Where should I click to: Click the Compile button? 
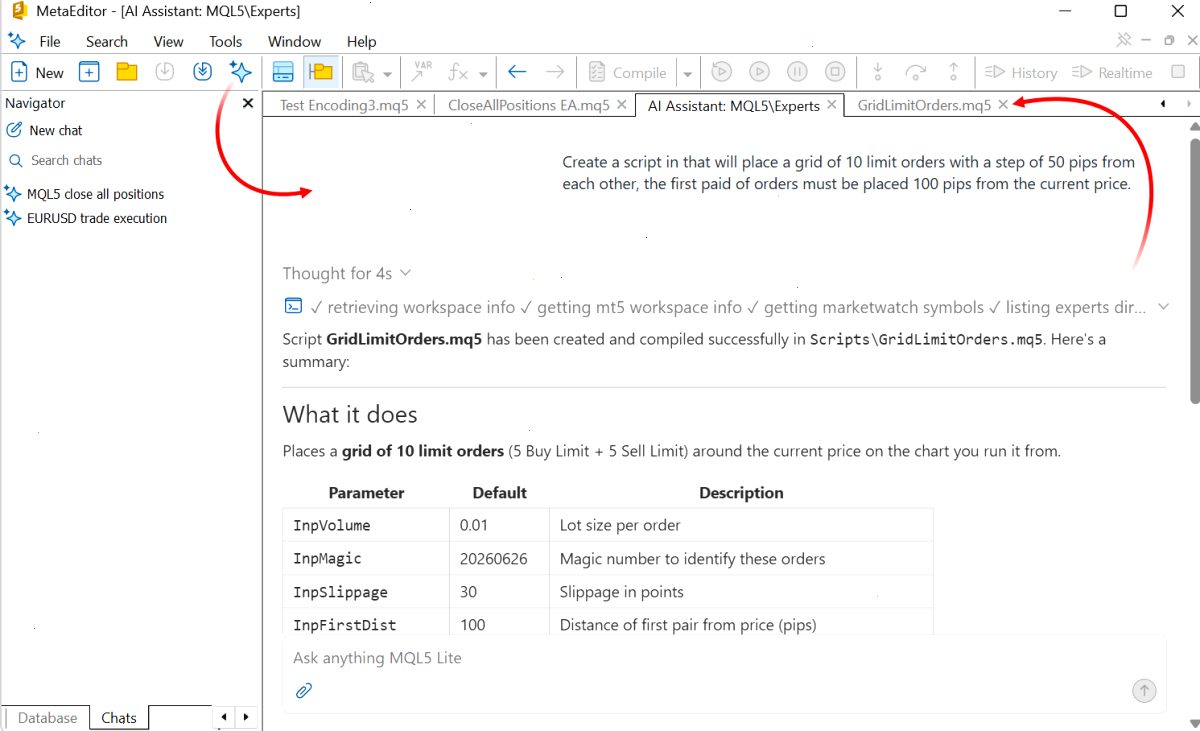(627, 72)
